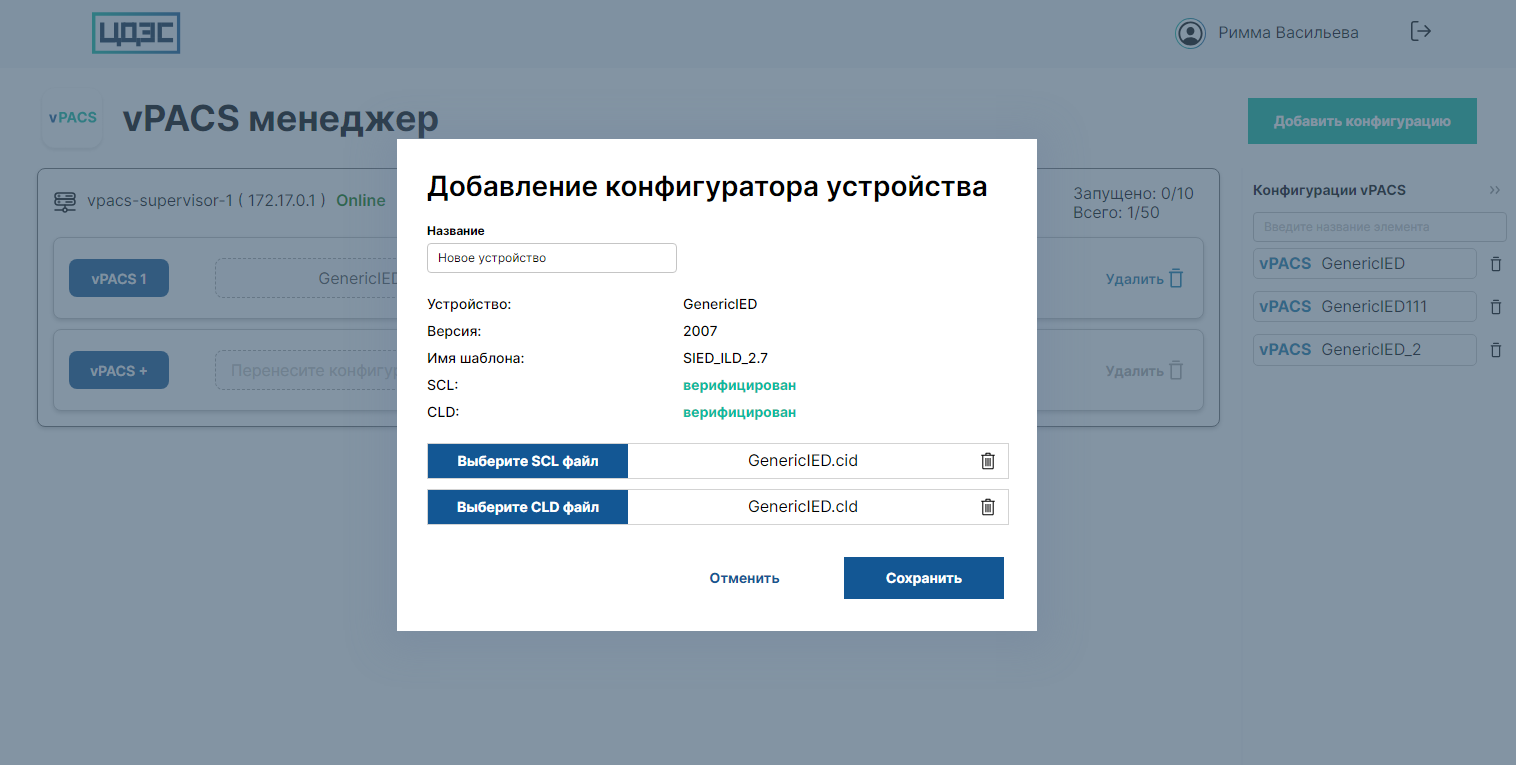The width and height of the screenshot is (1516, 765).
Task: Click the vPACS app logo tile
Action: (x=72, y=118)
